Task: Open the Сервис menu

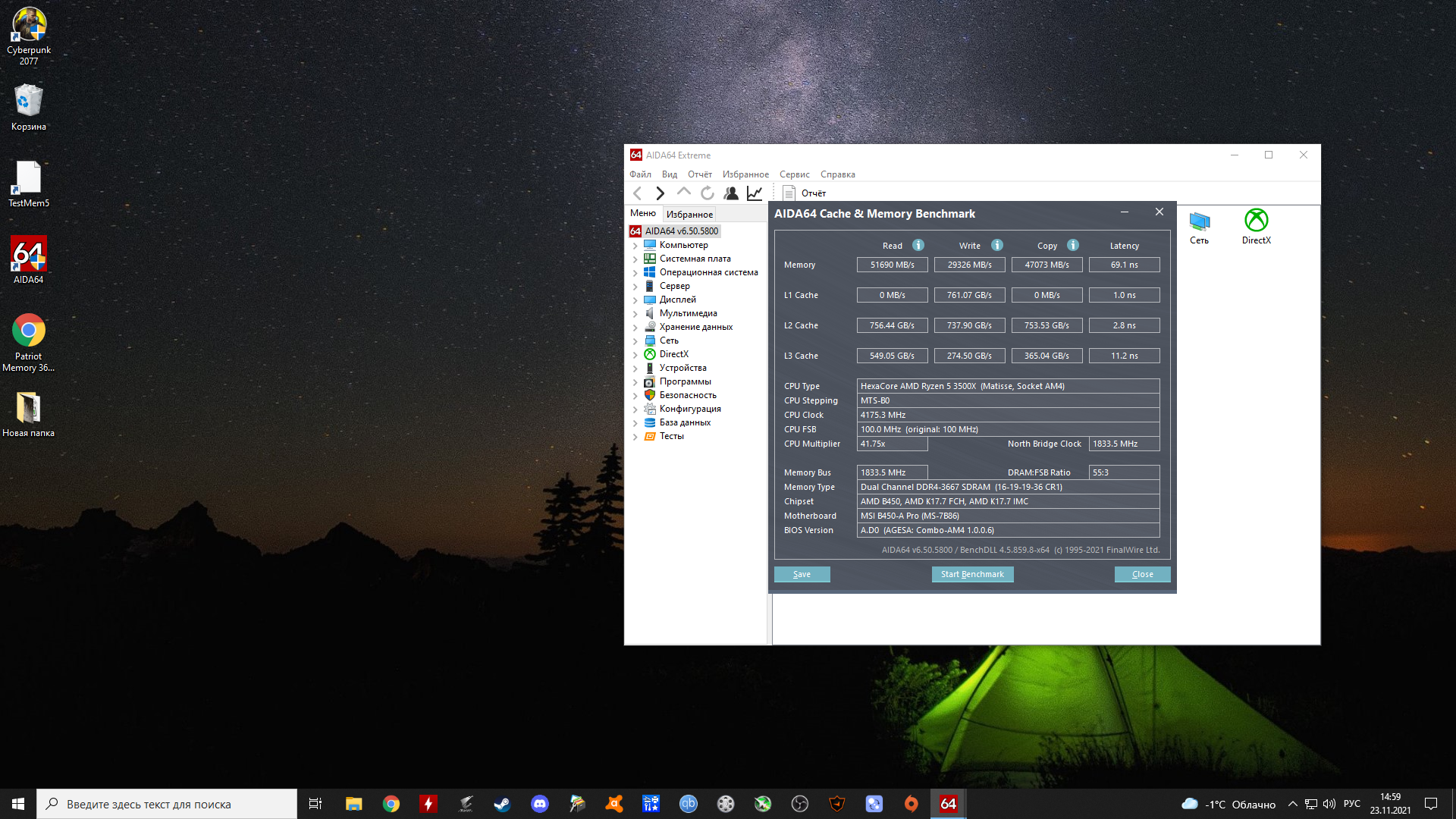Action: point(794,174)
